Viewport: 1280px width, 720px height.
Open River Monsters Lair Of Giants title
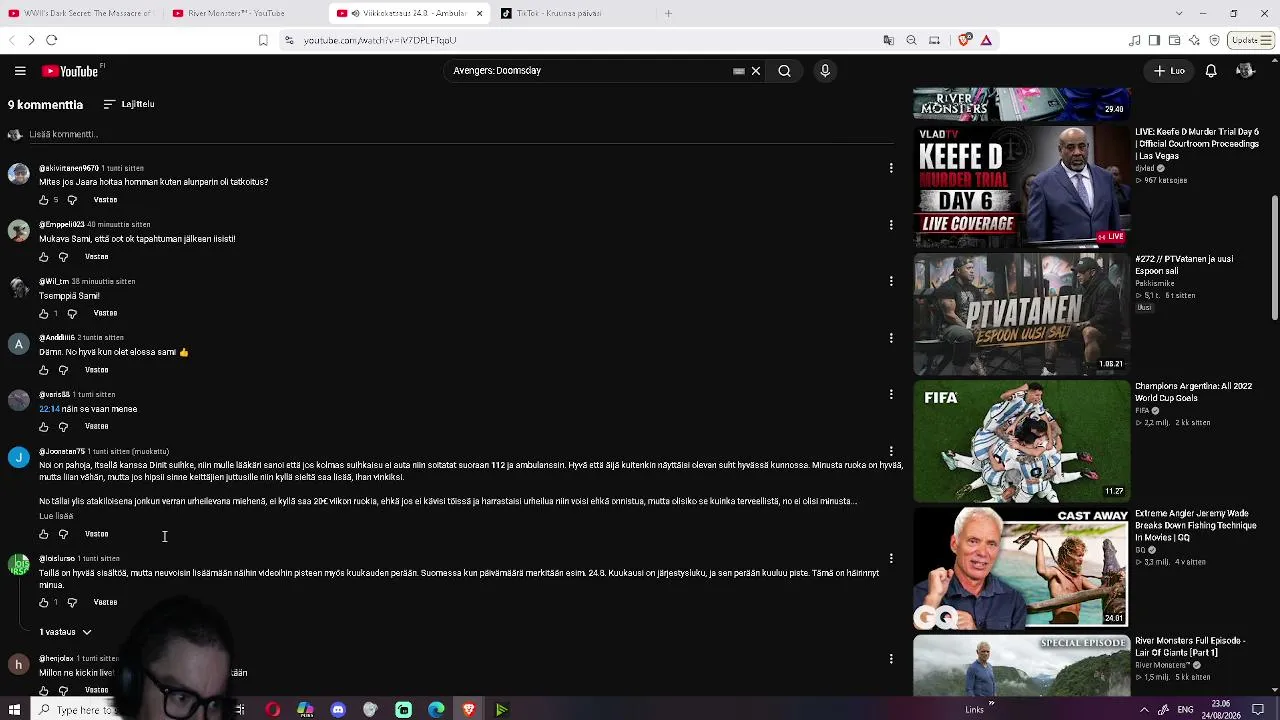pyautogui.click(x=1190, y=647)
